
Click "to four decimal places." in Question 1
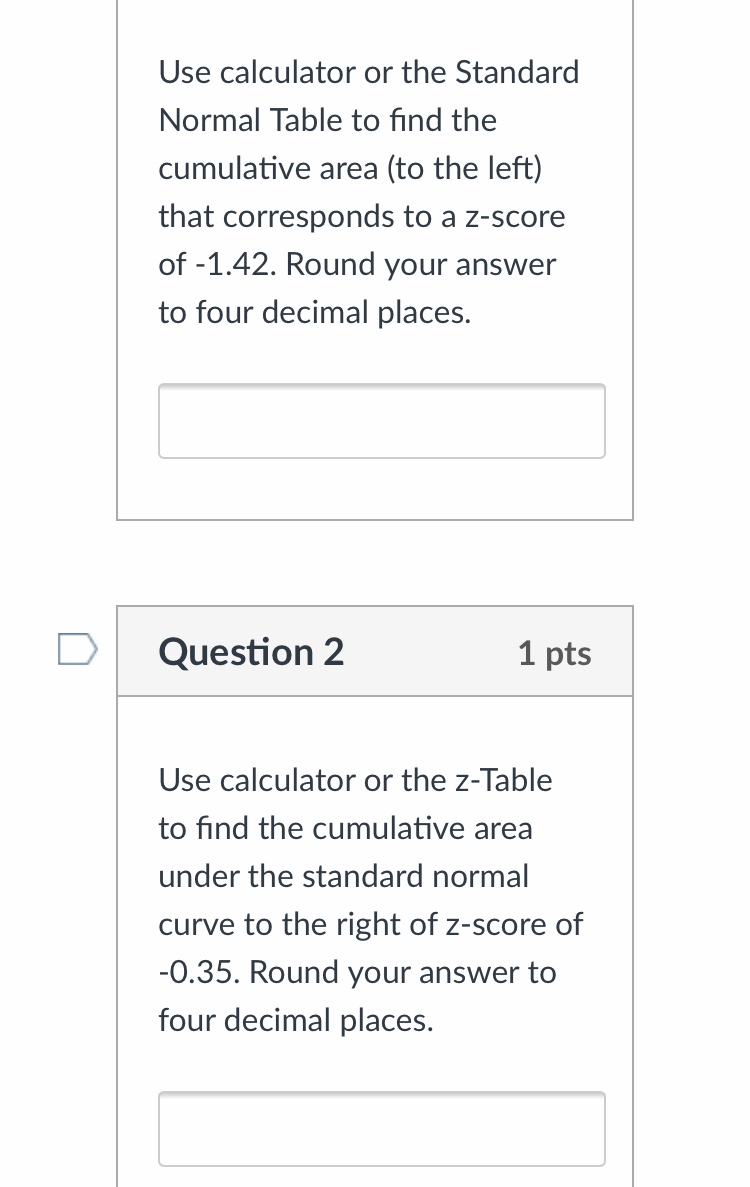coord(314,313)
